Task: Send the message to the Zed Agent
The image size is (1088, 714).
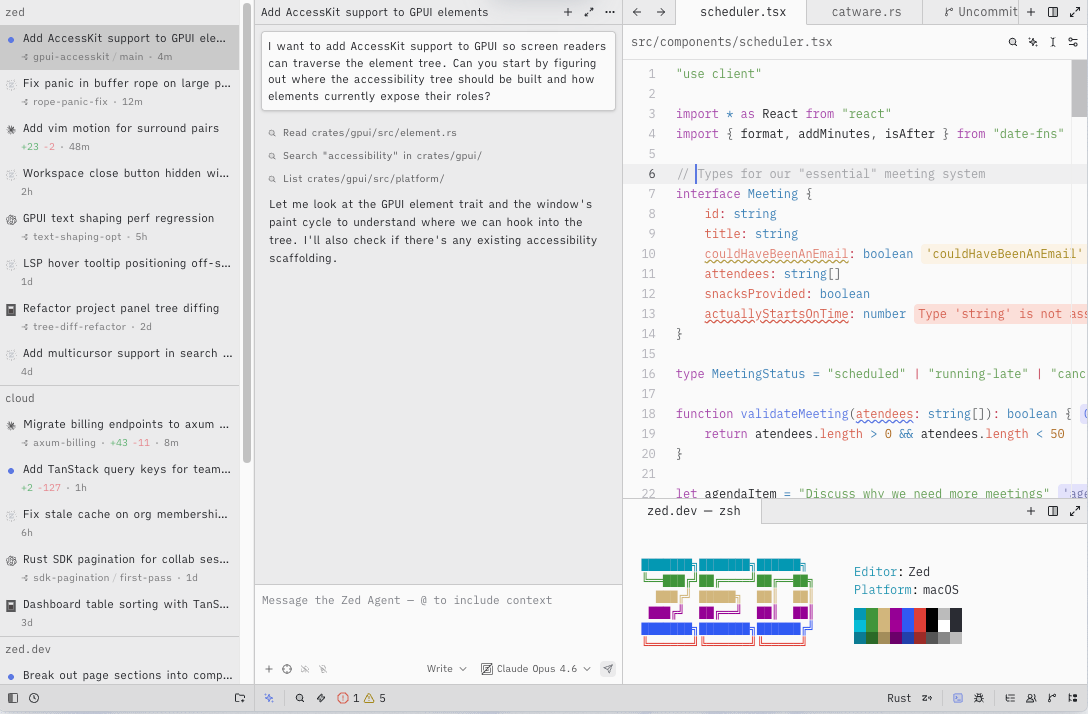Action: coord(608,669)
